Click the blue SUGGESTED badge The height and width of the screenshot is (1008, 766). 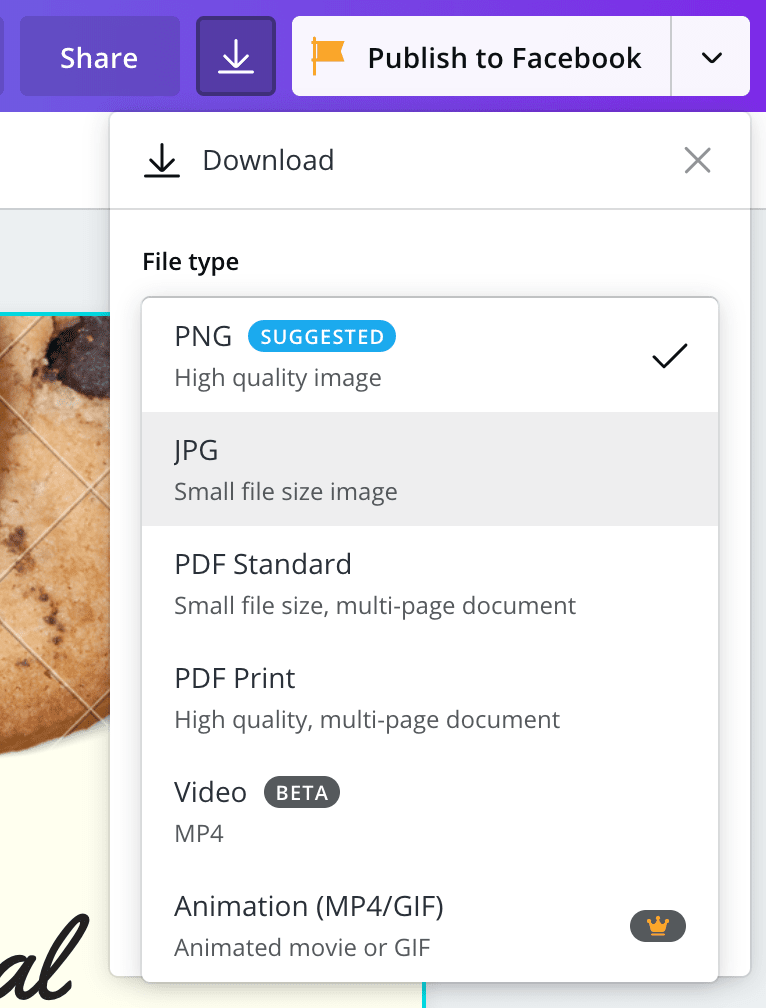[x=322, y=337]
